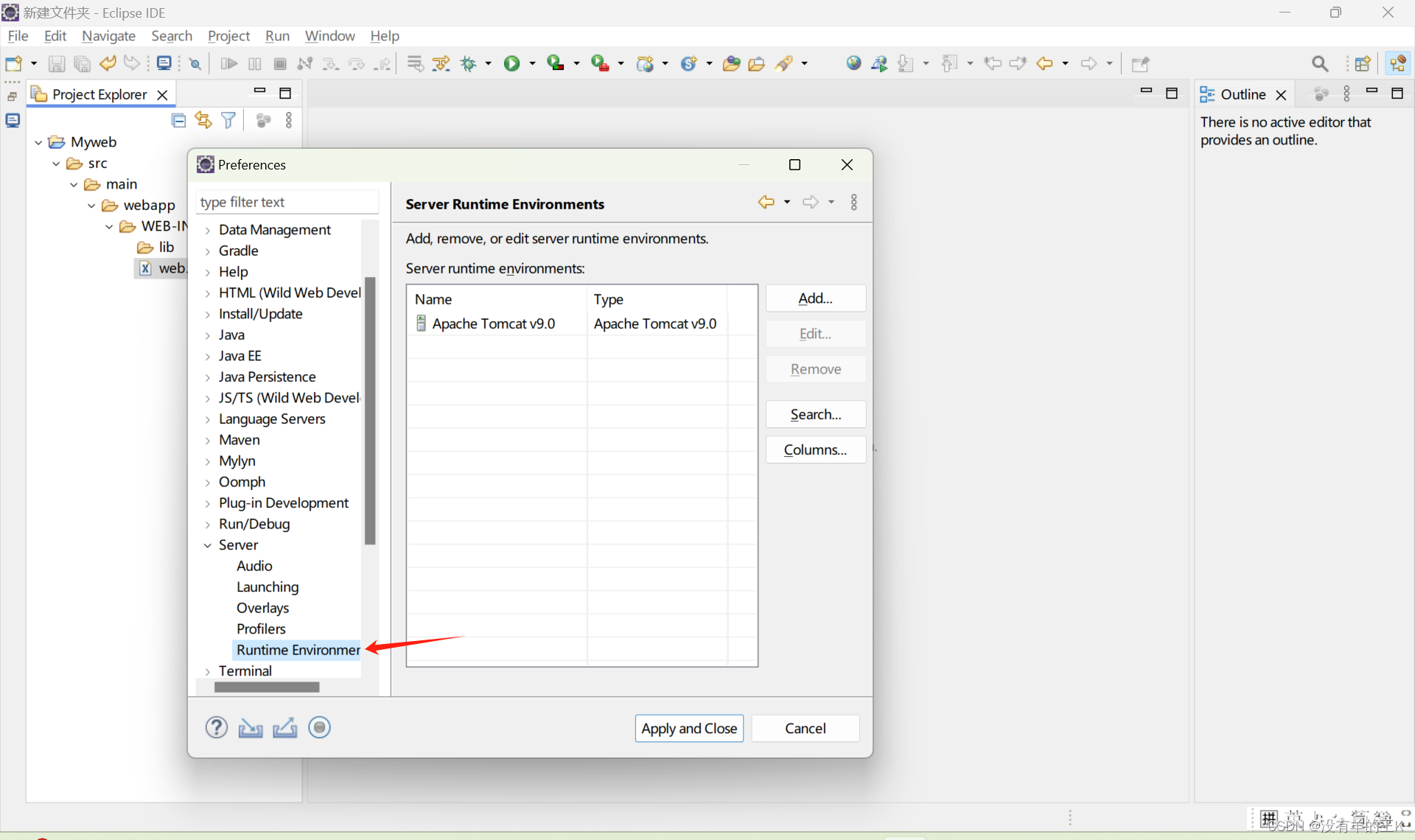
Task: Expand the Java EE preference node
Action: pos(208,357)
